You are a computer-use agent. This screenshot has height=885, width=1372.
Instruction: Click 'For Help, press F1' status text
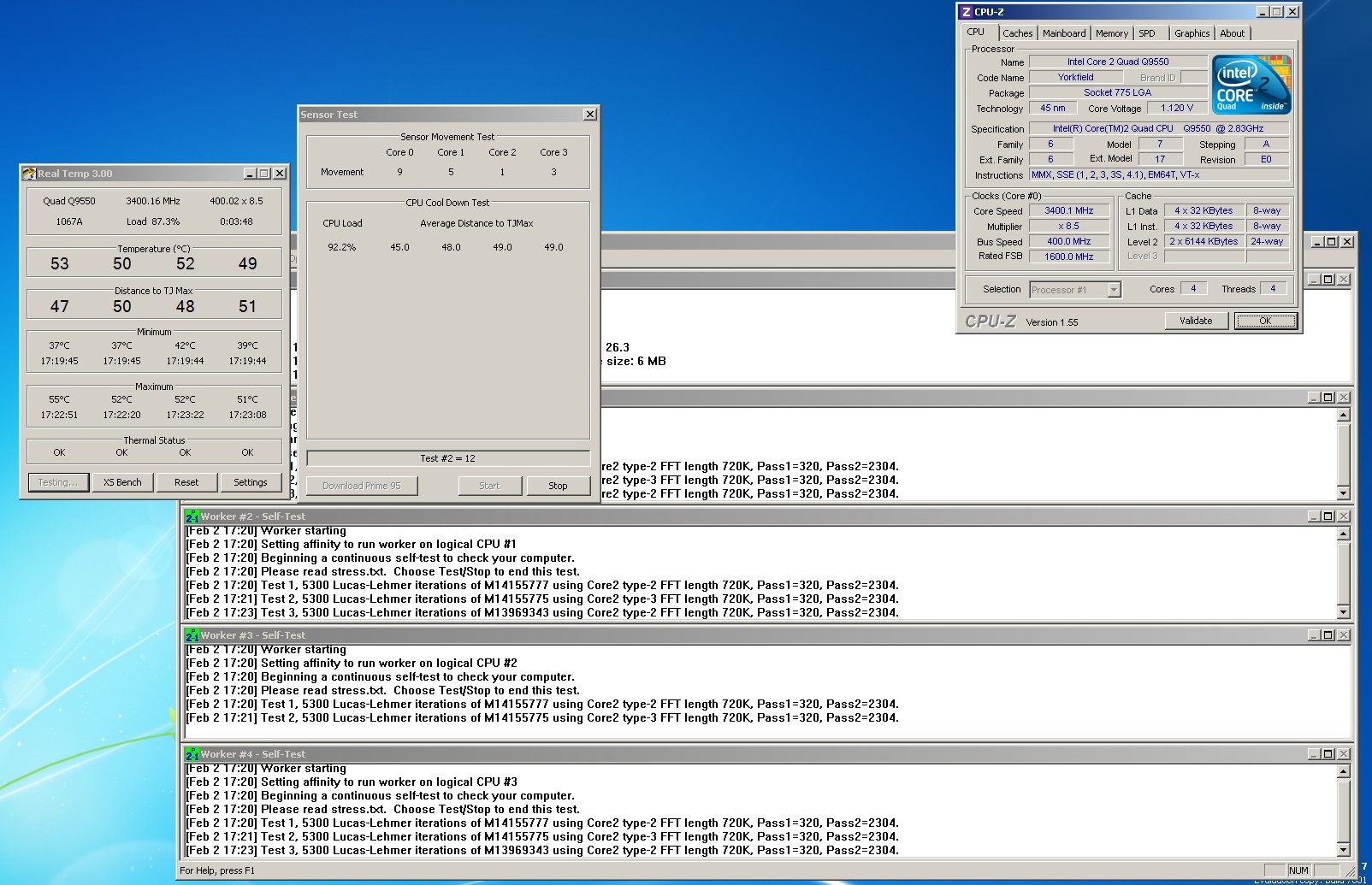(217, 870)
